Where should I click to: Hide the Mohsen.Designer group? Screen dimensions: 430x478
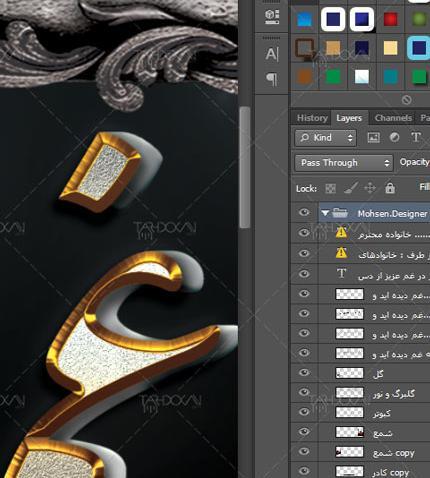[x=304, y=213]
